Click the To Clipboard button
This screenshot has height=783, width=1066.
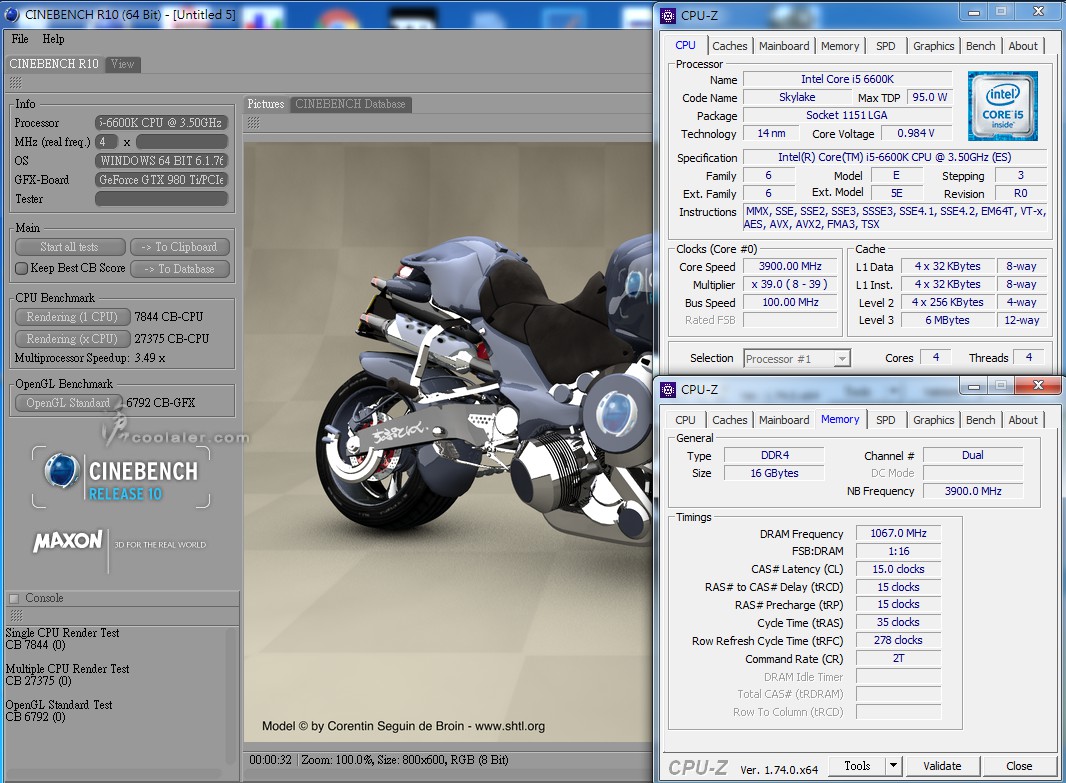(x=179, y=247)
